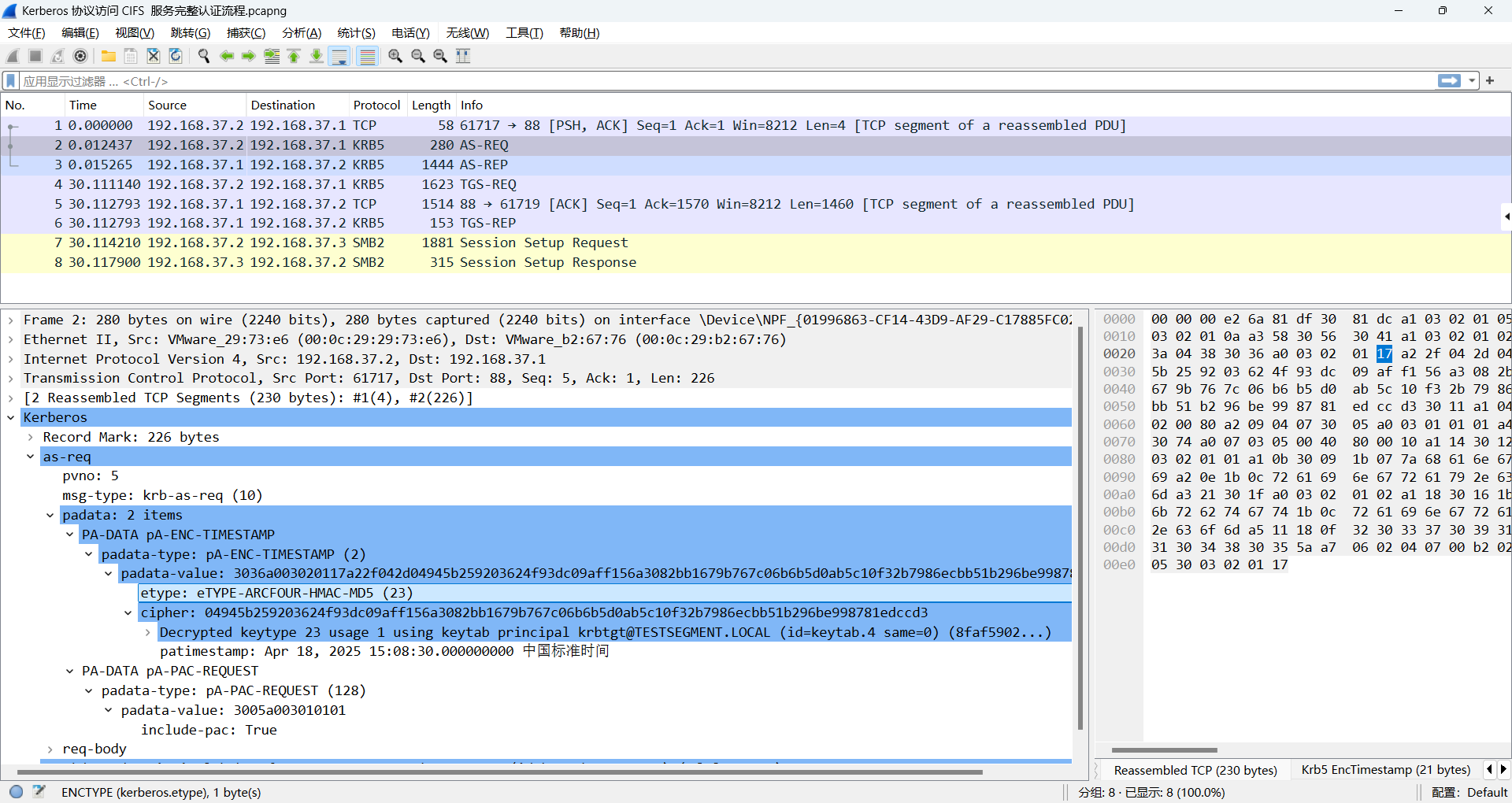Expand Record Mark: 226 bytes
The image size is (1512, 803).
tap(31, 438)
